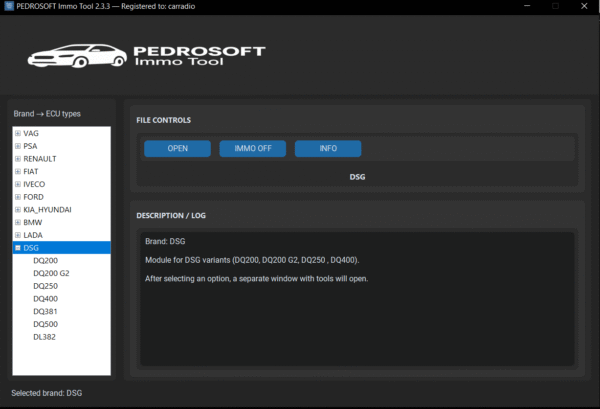Expand the RENAULT brand node
Image resolution: width=600 pixels, height=409 pixels.
point(18,159)
